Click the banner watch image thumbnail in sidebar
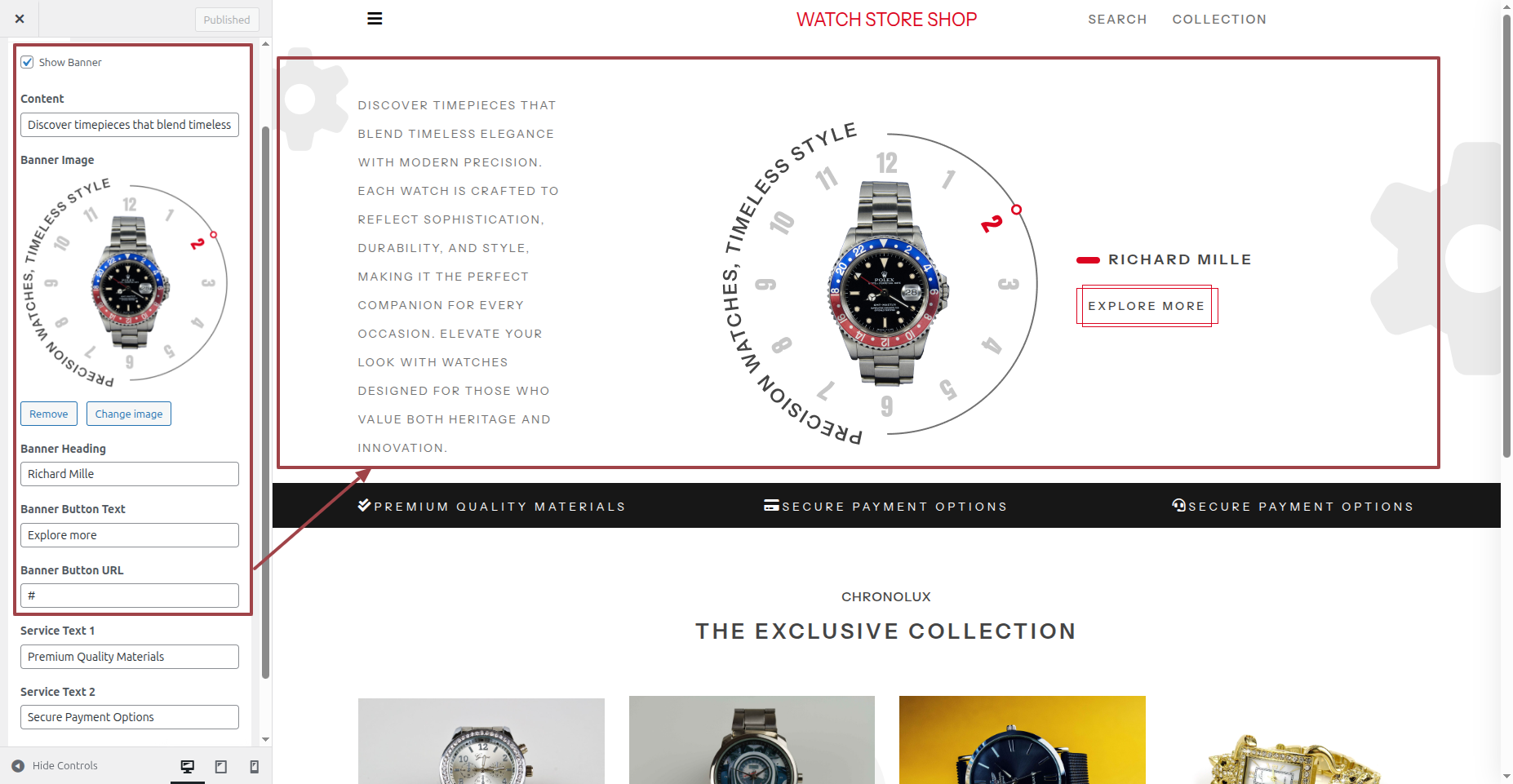Viewport: 1513px width, 784px height. [125, 281]
